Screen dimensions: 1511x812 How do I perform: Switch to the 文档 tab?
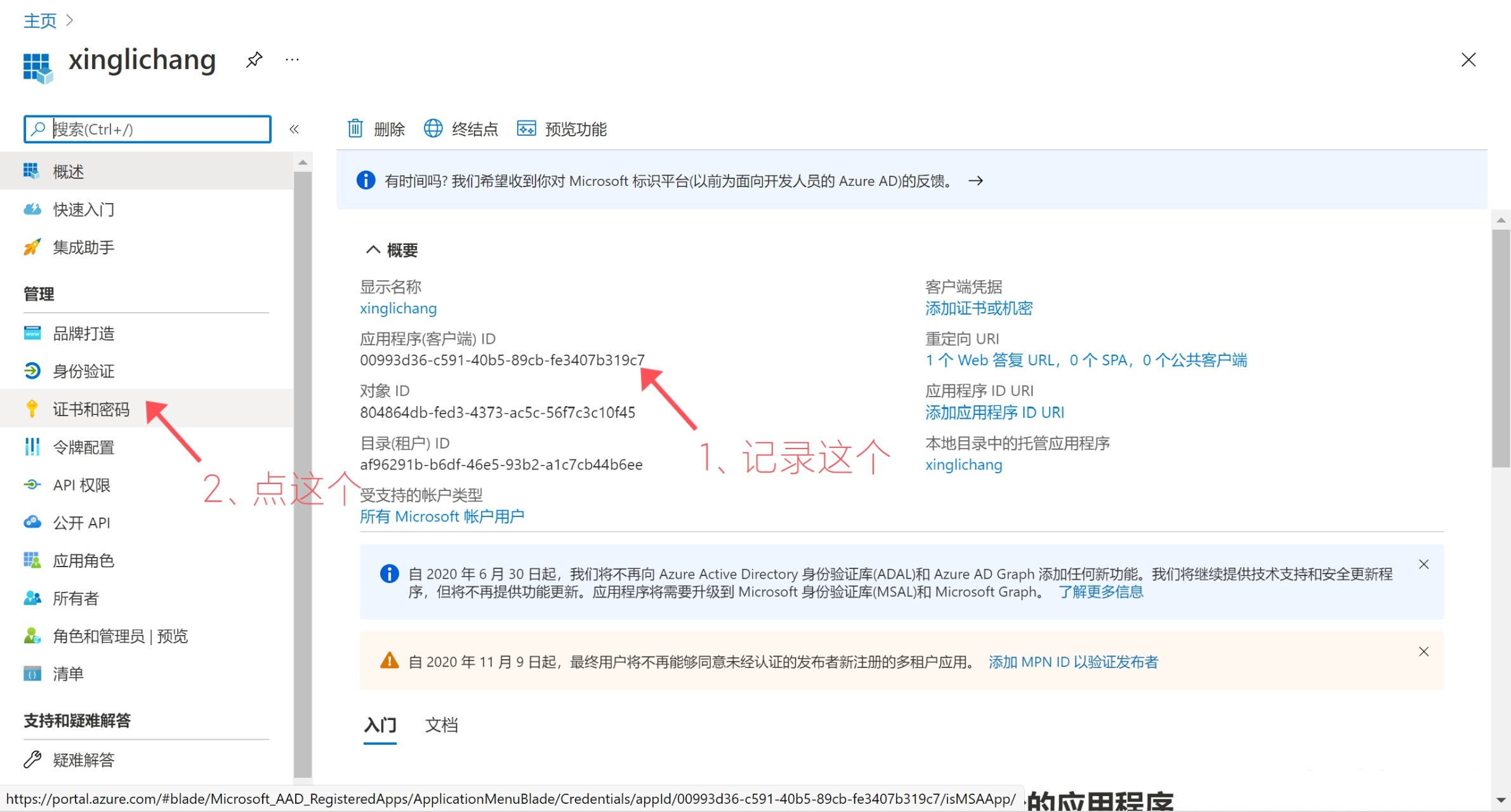click(441, 724)
